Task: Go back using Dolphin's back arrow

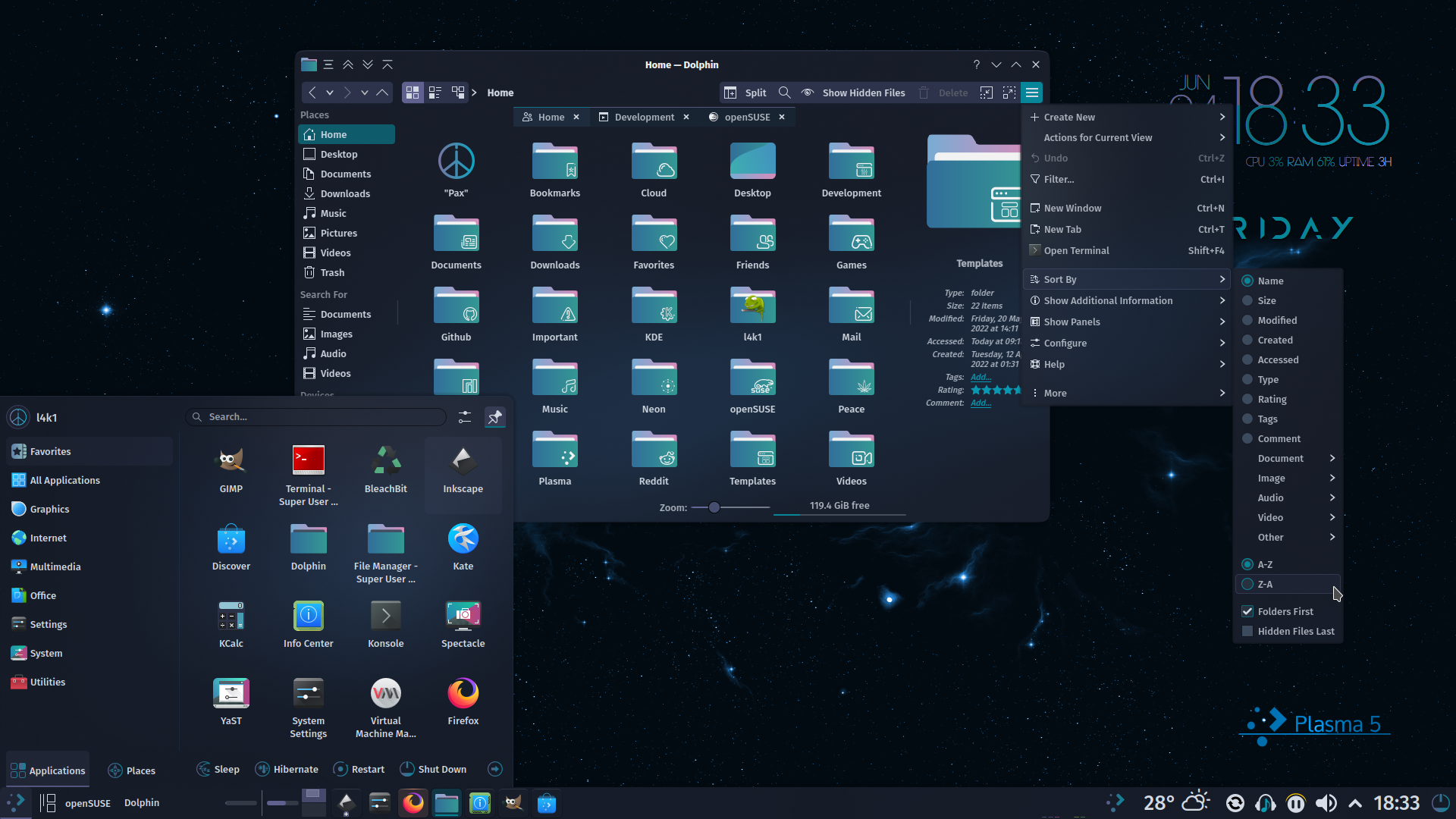Action: [x=312, y=93]
